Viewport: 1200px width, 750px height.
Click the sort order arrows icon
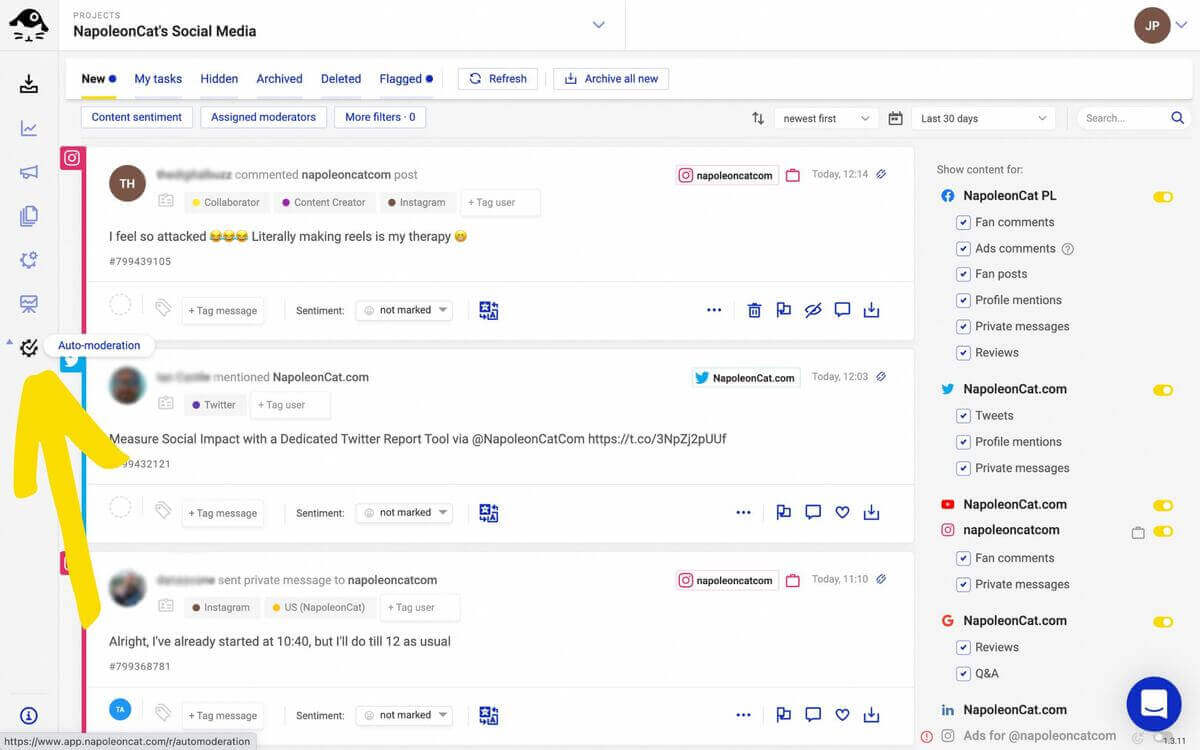[758, 118]
